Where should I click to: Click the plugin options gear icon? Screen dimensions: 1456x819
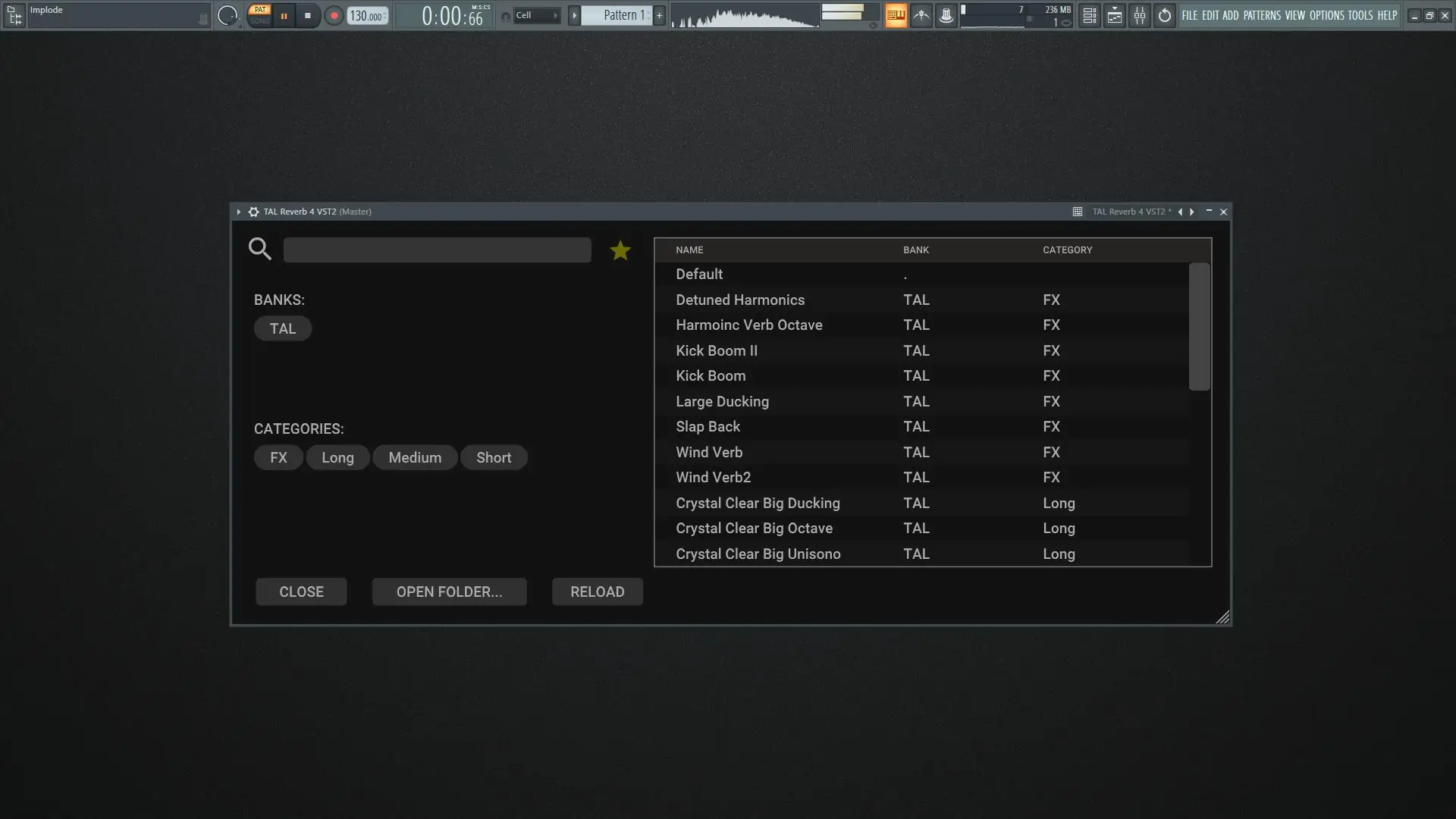click(253, 212)
